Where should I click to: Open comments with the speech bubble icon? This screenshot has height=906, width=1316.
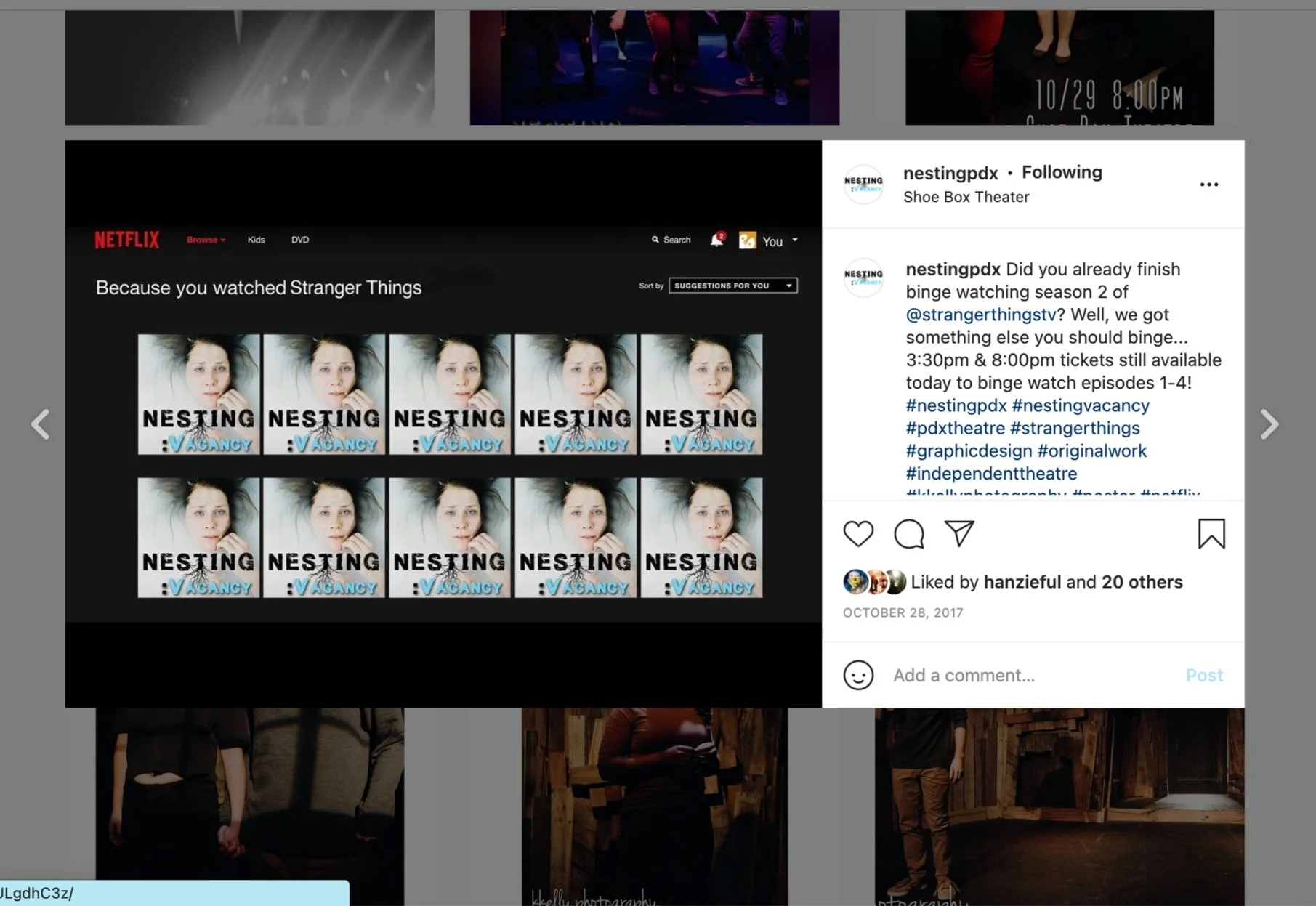coord(908,534)
